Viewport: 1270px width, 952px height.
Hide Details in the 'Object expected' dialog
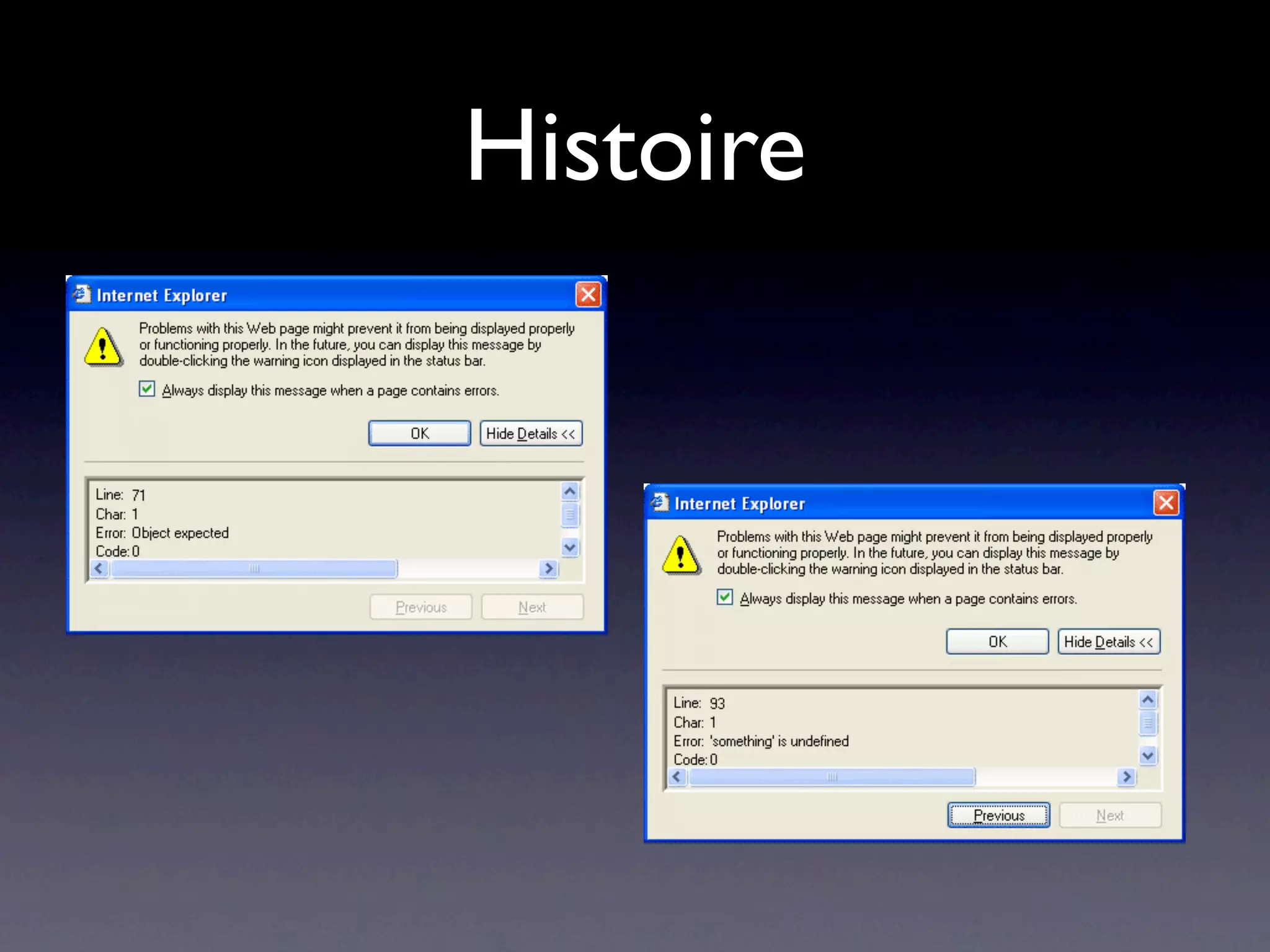(x=531, y=433)
